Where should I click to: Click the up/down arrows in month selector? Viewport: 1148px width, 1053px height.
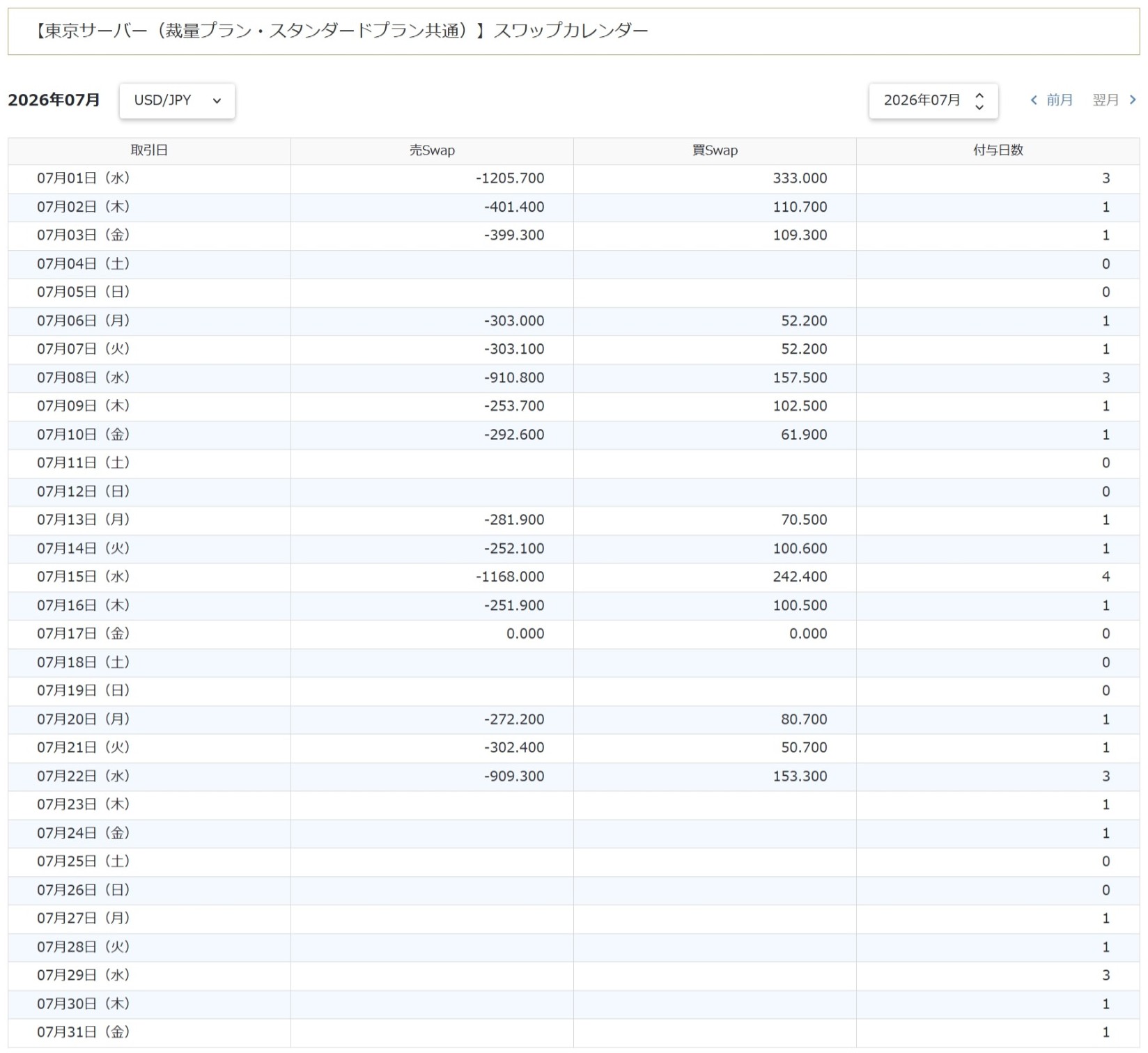(x=979, y=101)
